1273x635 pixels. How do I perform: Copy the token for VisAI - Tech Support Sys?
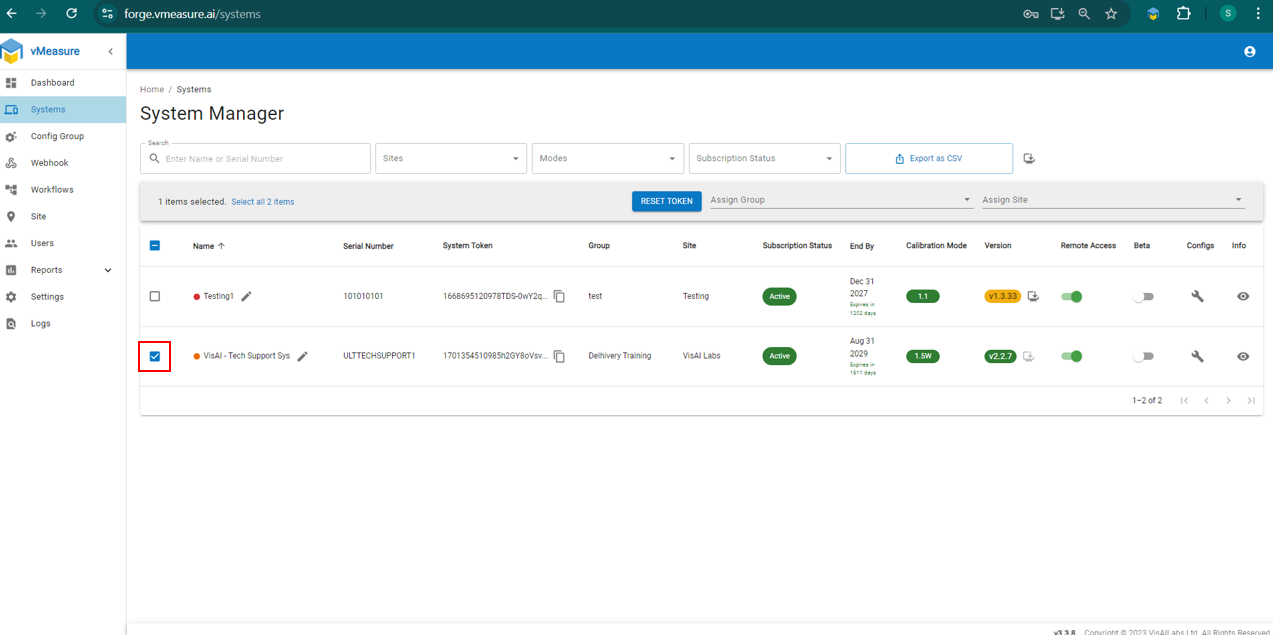[559, 357]
